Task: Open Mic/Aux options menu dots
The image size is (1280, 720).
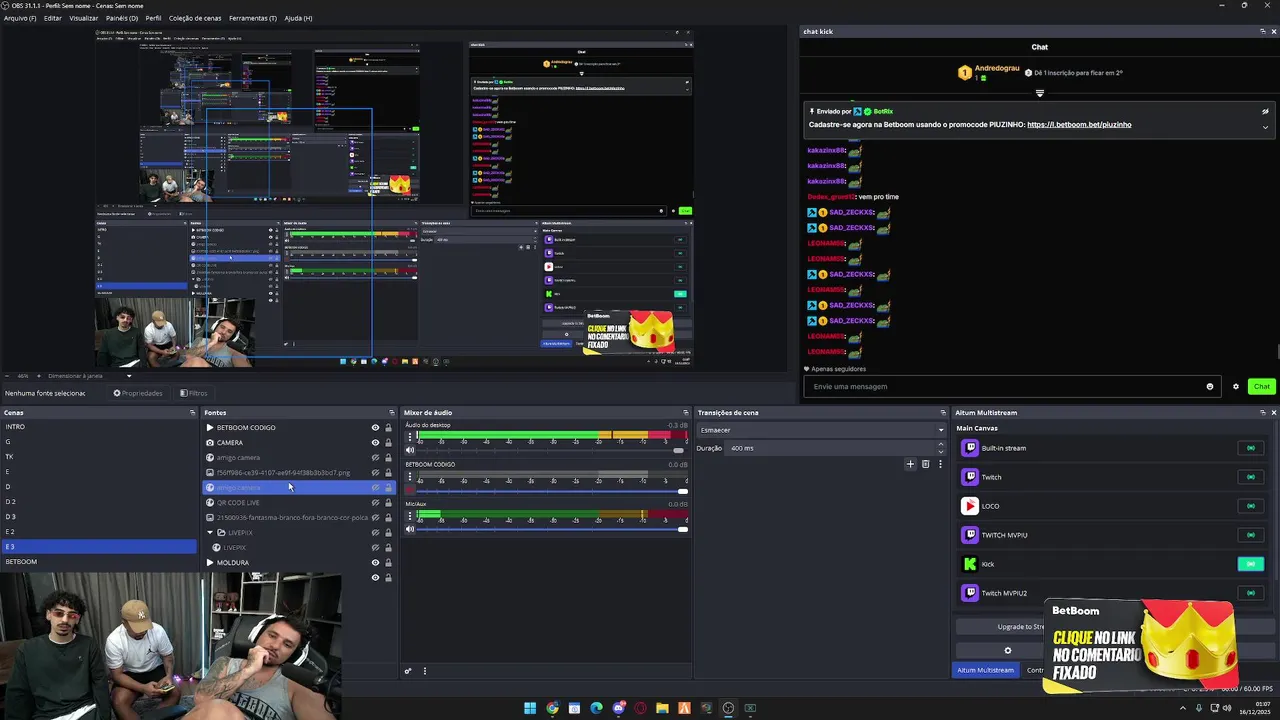Action: click(x=410, y=515)
